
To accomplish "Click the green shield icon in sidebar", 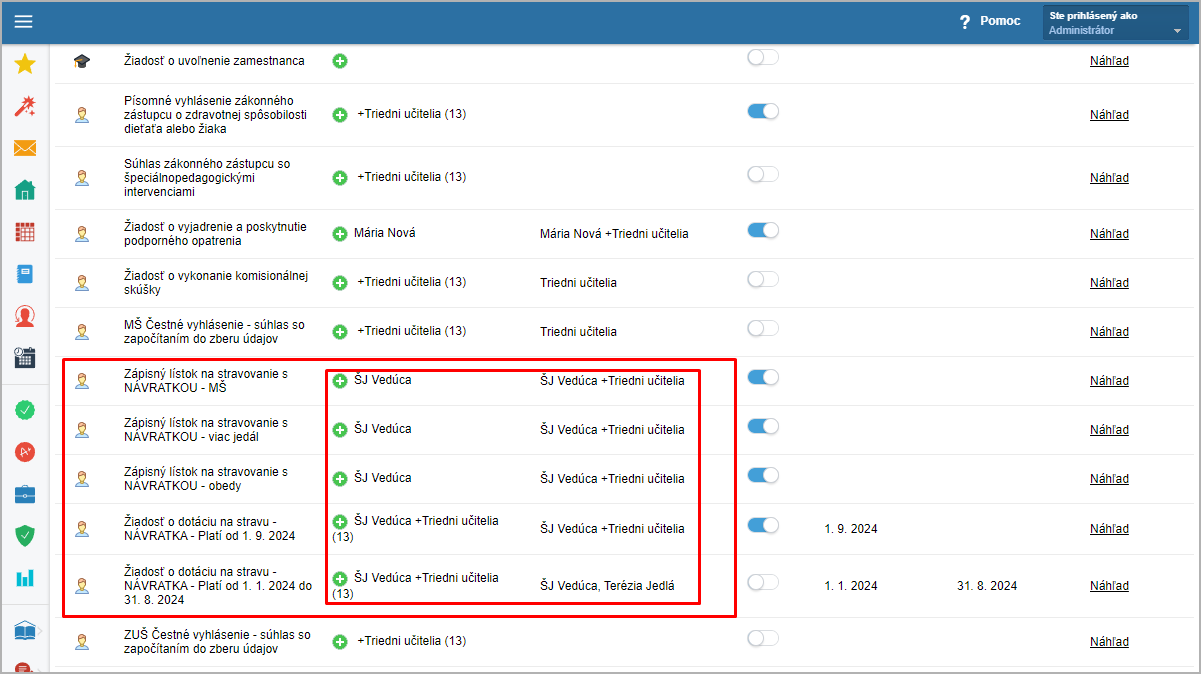I will (x=25, y=536).
